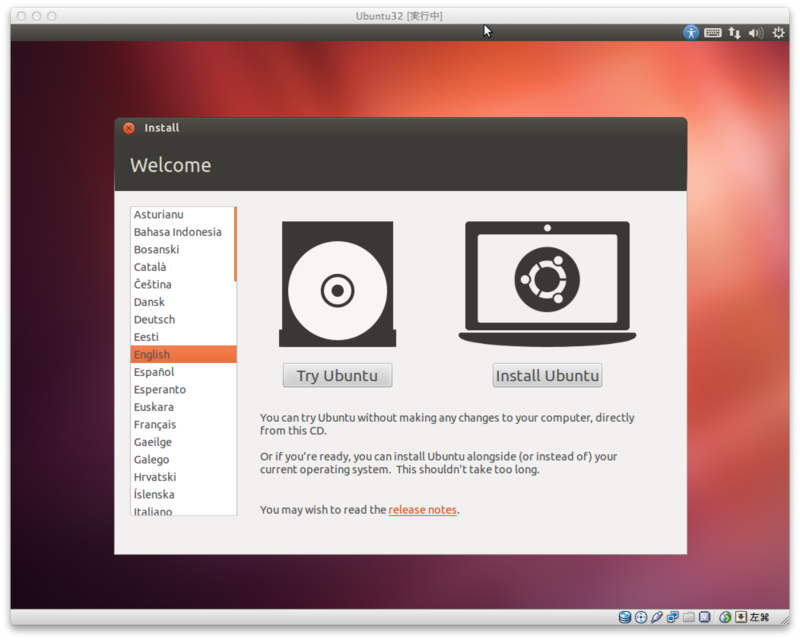Select Català language

(182, 266)
